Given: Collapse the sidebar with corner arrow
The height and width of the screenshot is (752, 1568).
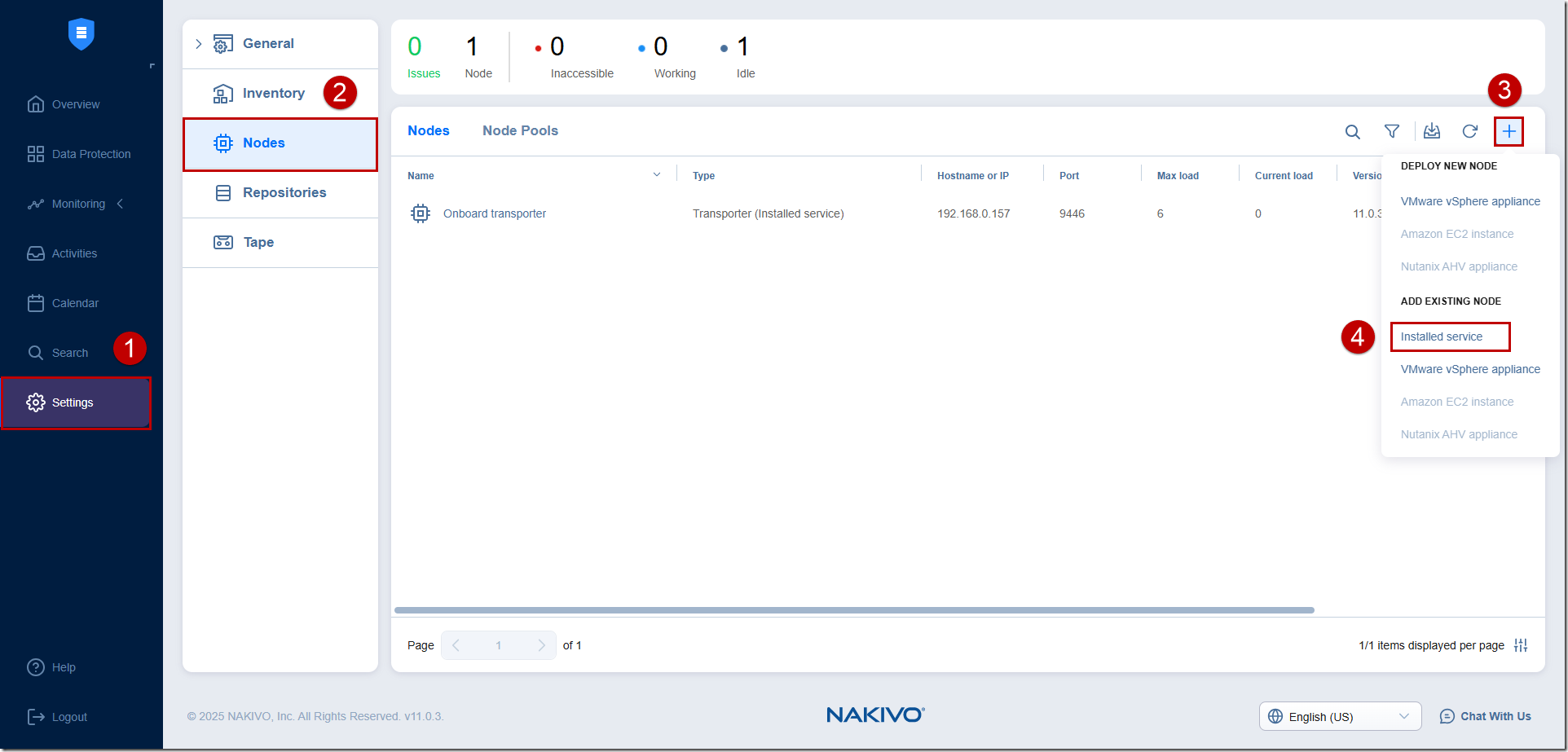Looking at the screenshot, I should [x=152, y=66].
